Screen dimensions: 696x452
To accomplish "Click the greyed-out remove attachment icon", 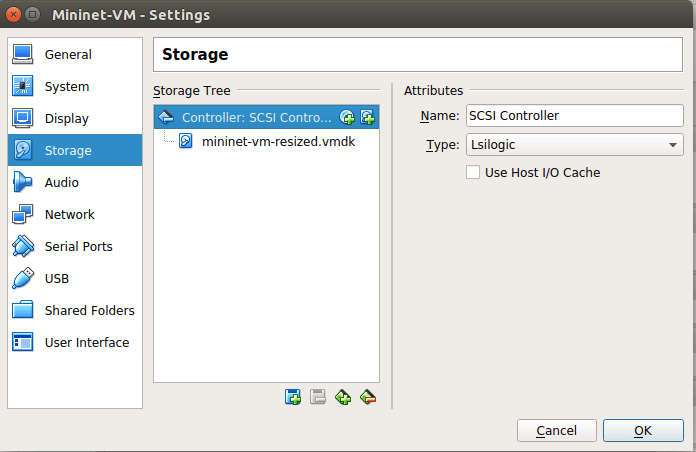I will point(318,397).
